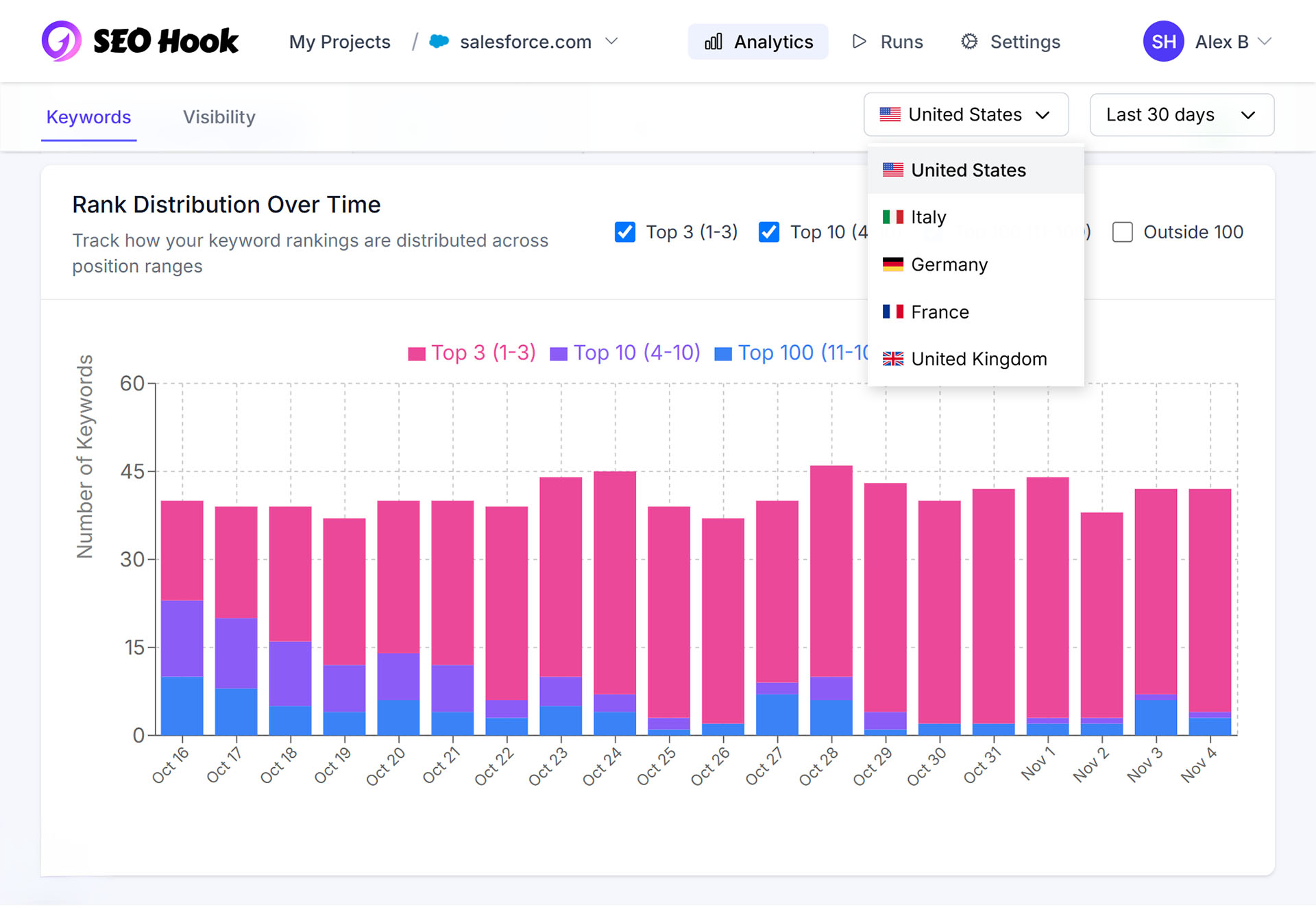
Task: Uncheck the Top 3 (1-3) checkbox
Action: click(625, 232)
